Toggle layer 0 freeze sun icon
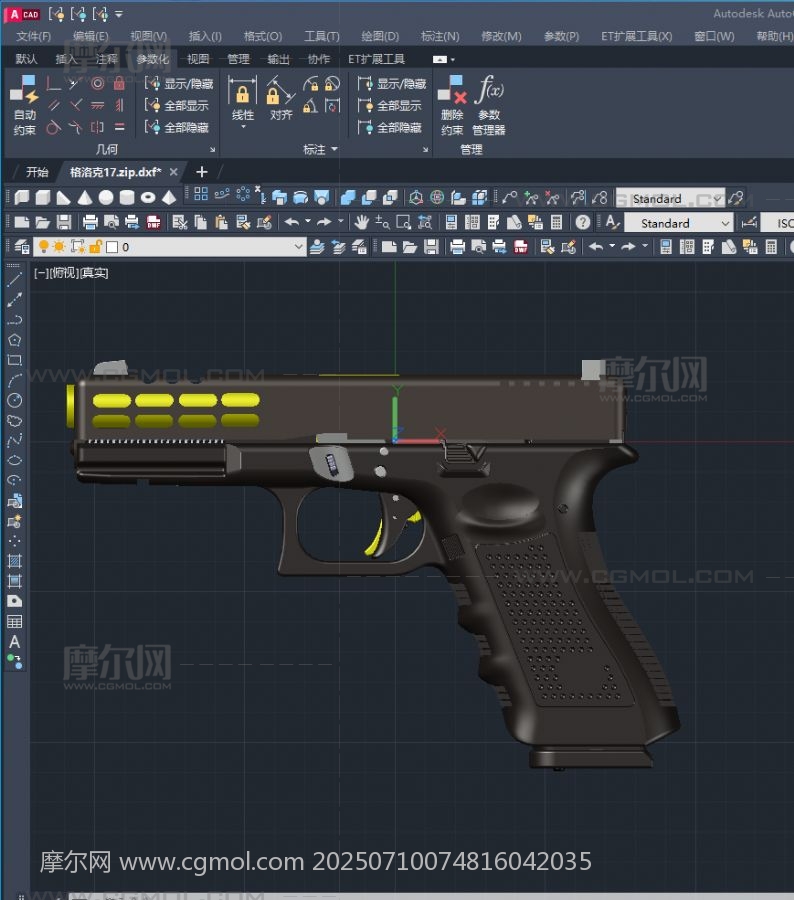This screenshot has height=900, width=794. 59,247
